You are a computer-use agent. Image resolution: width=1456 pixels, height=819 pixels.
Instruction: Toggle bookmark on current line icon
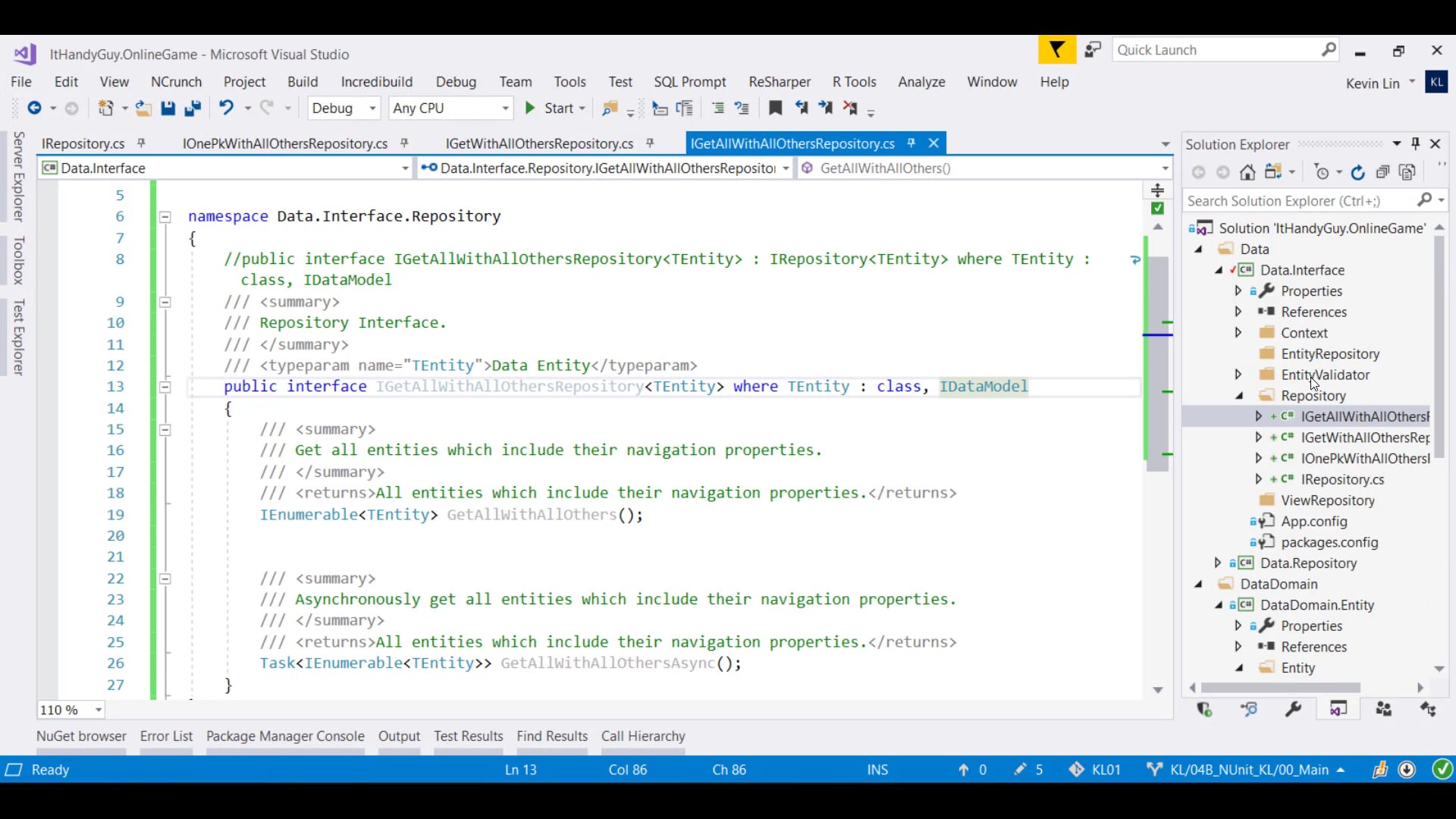point(775,108)
